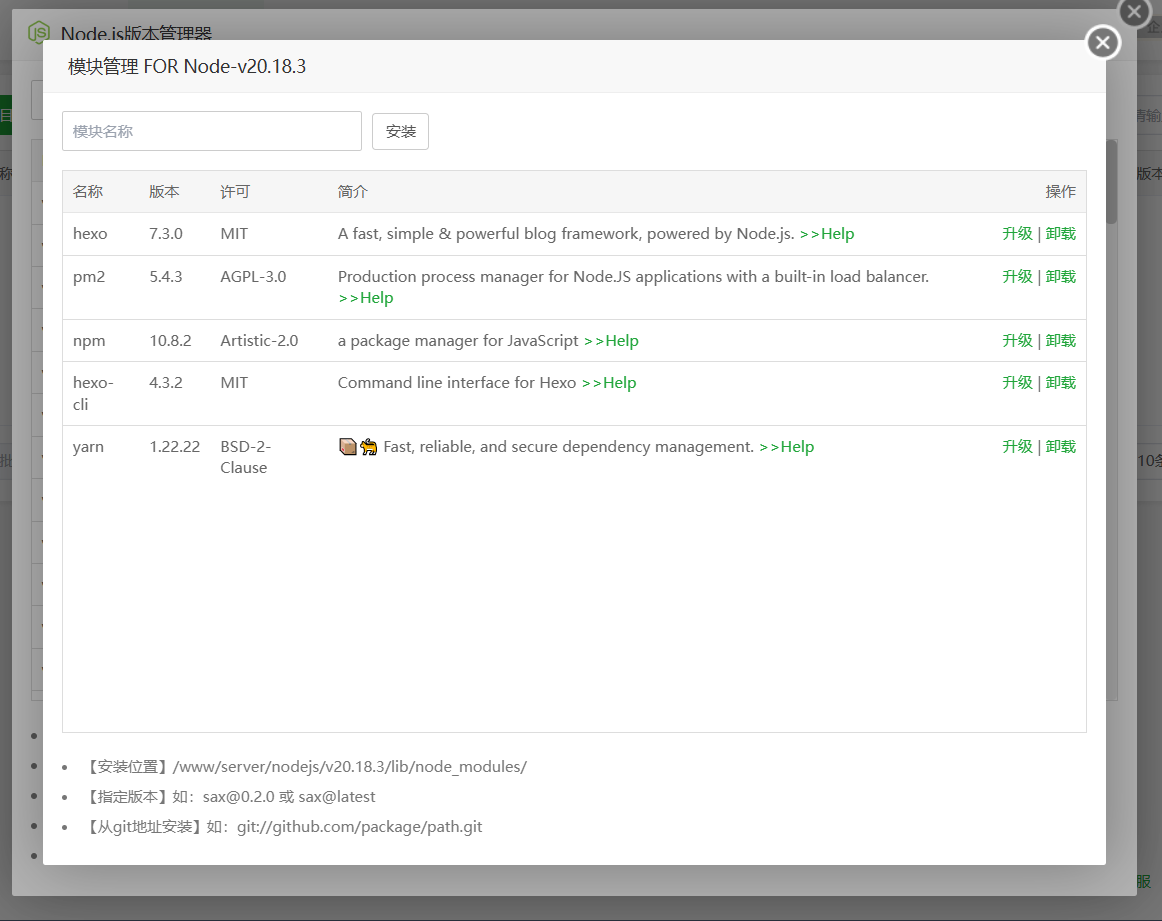Click the git://github.com install example text
The height and width of the screenshot is (921, 1162).
tap(359, 827)
